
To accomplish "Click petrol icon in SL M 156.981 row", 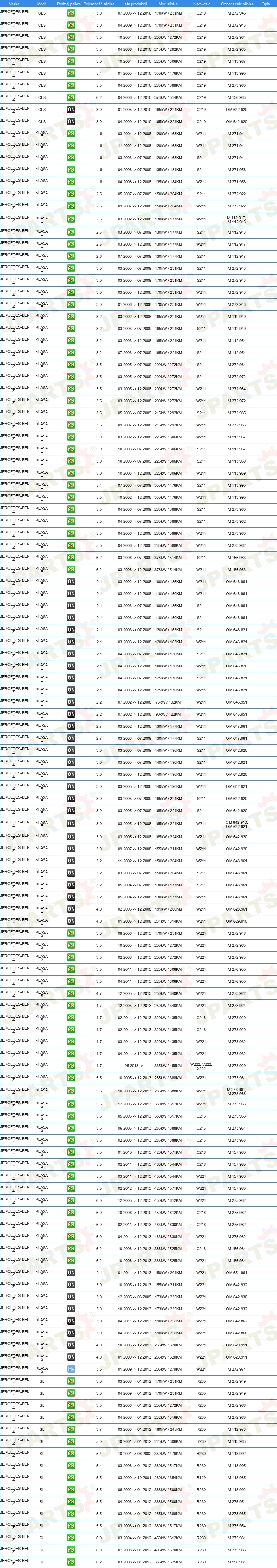I will [x=71, y=1562].
